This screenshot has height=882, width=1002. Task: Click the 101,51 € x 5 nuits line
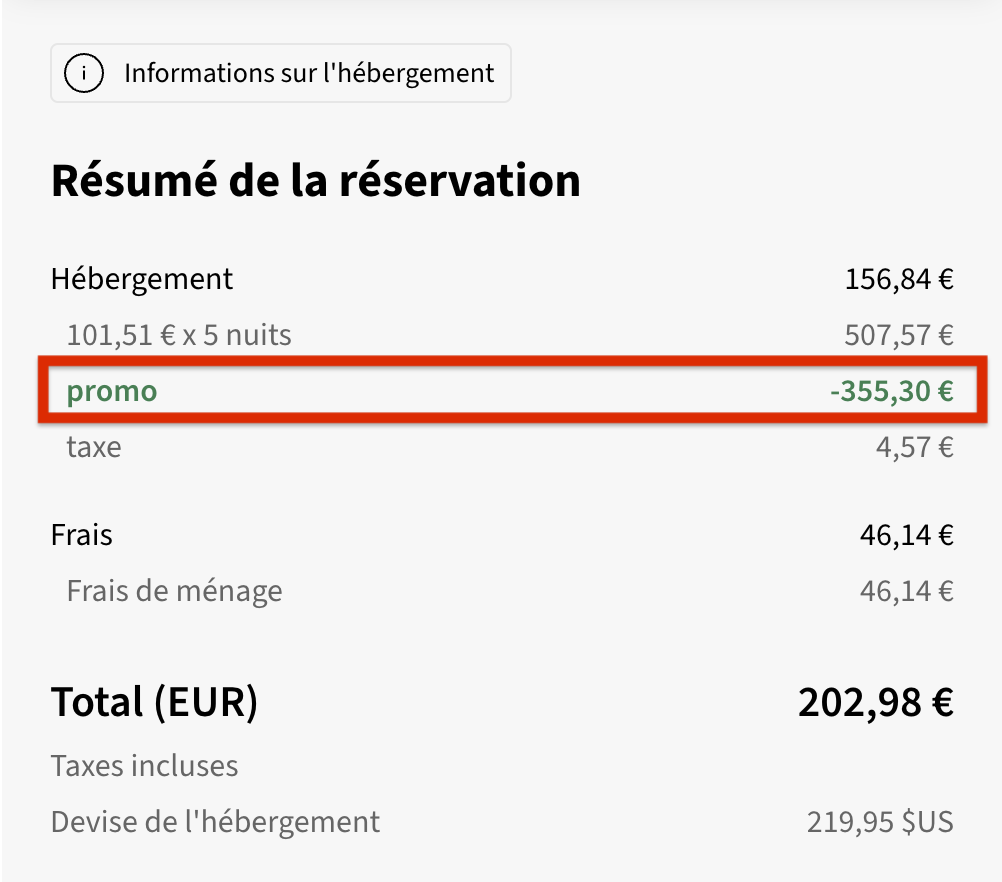[x=179, y=335]
